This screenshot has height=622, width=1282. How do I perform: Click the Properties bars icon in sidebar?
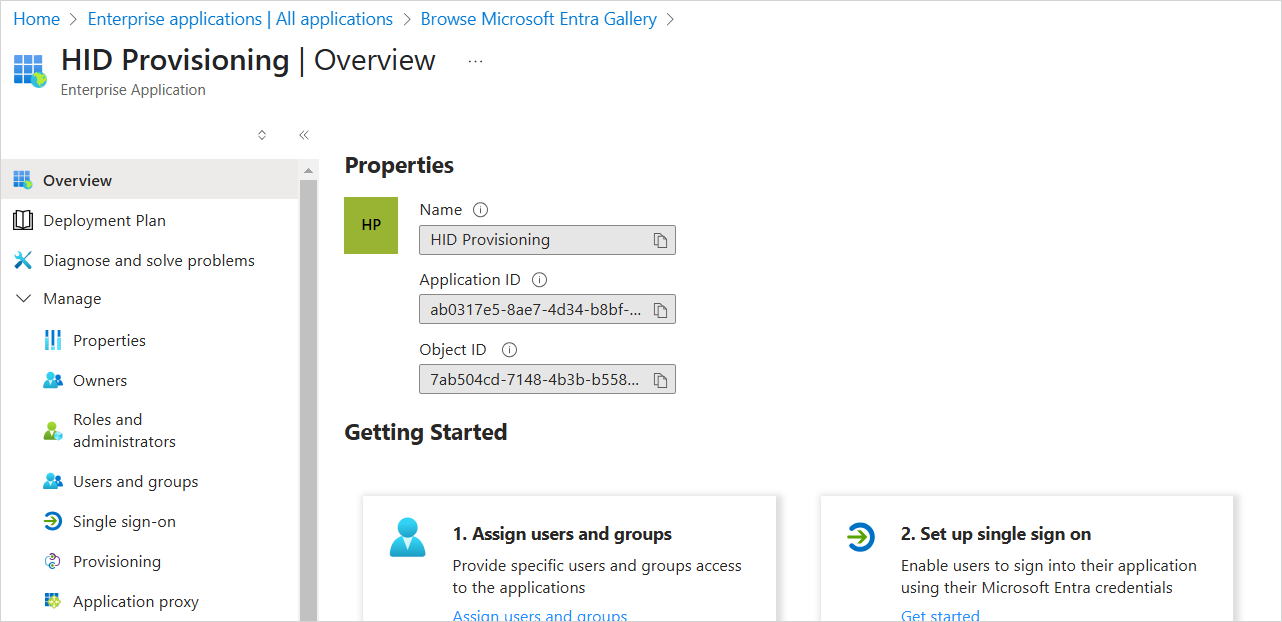[x=53, y=340]
